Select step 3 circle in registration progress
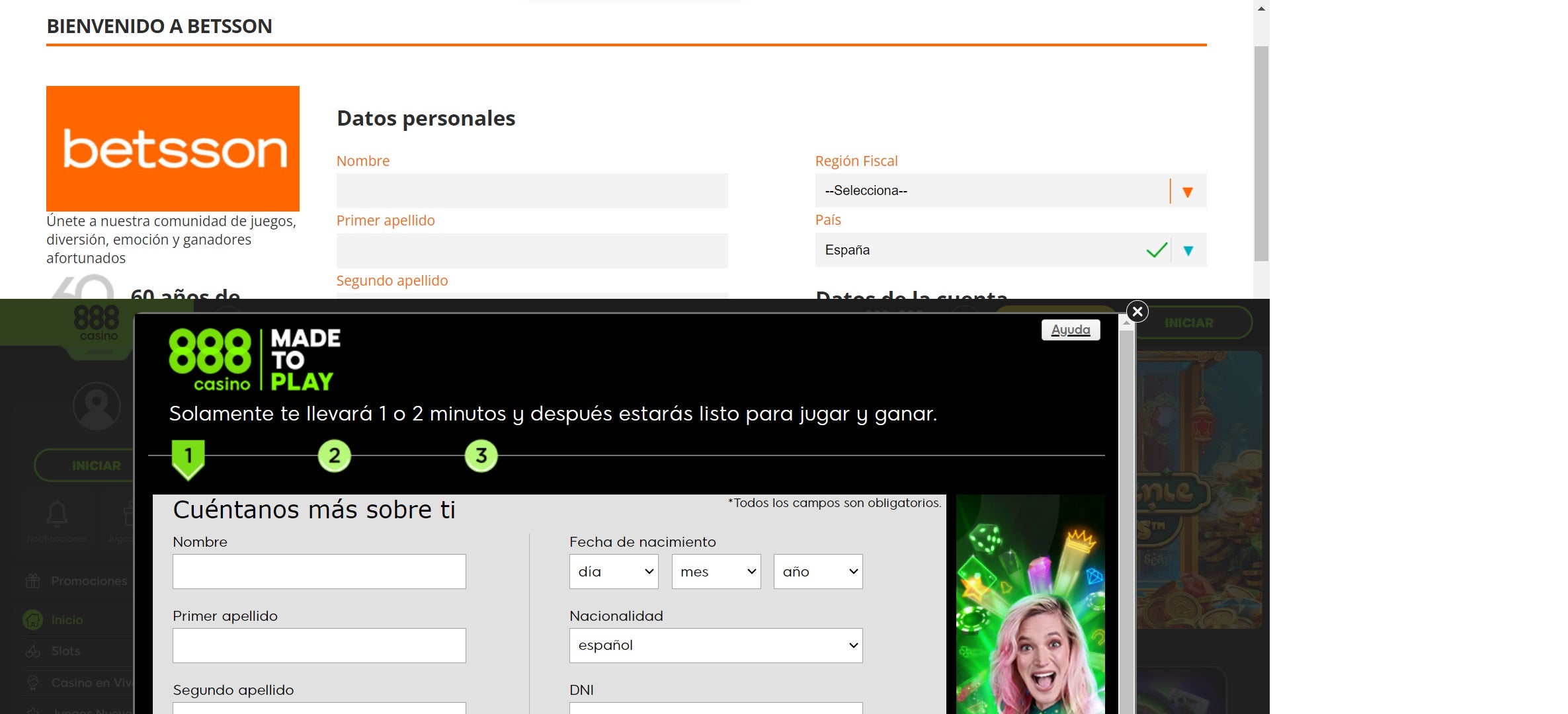This screenshot has height=714, width=1568. [481, 456]
